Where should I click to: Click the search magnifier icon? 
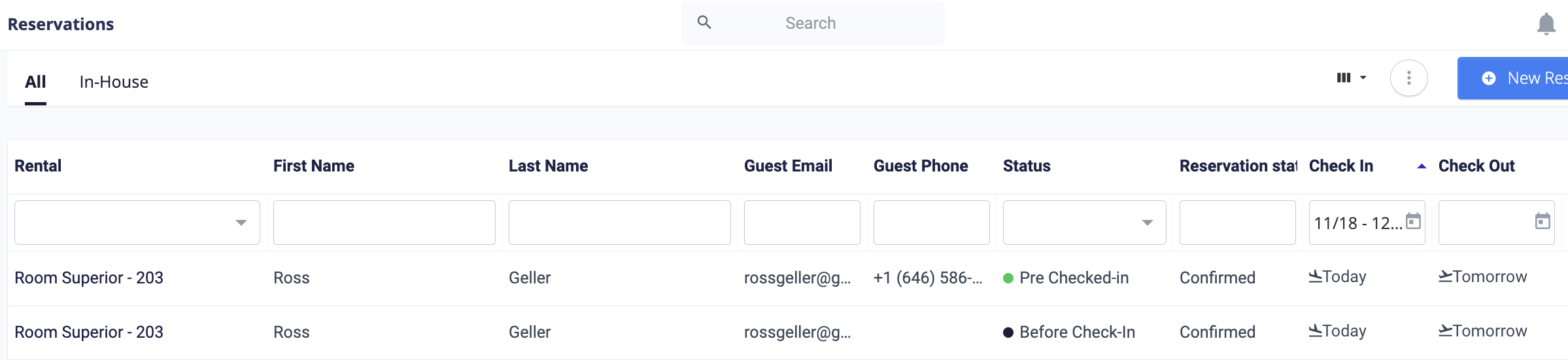704,22
